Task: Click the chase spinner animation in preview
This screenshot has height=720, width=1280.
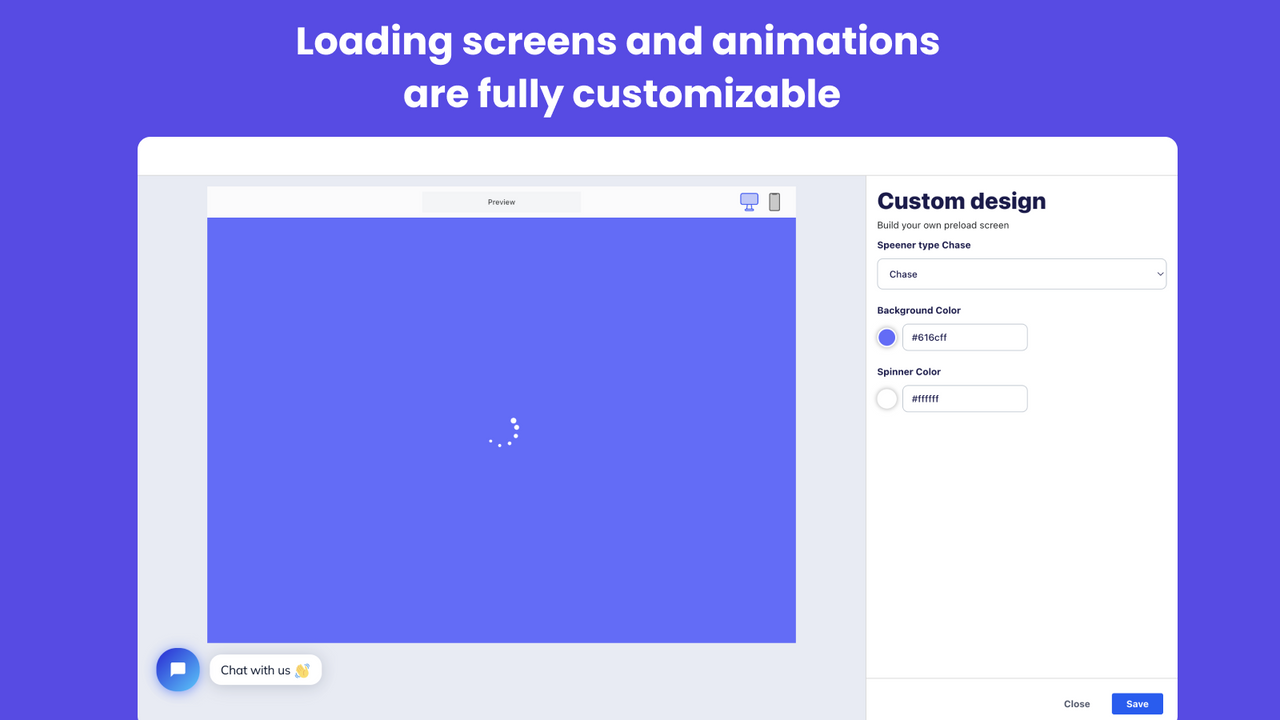Action: tap(504, 432)
